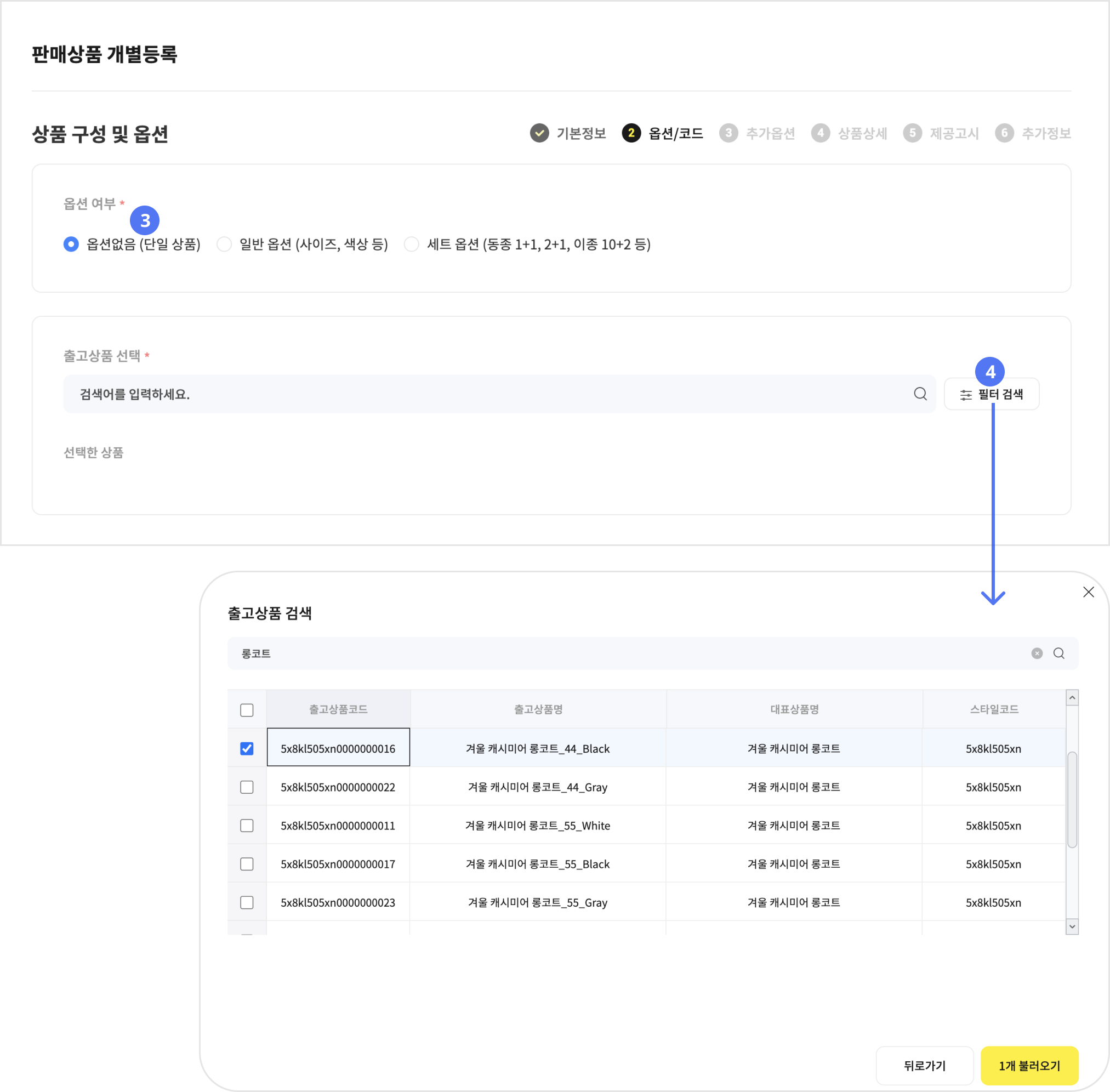Click the 뒤로가기 button

click(924, 1066)
